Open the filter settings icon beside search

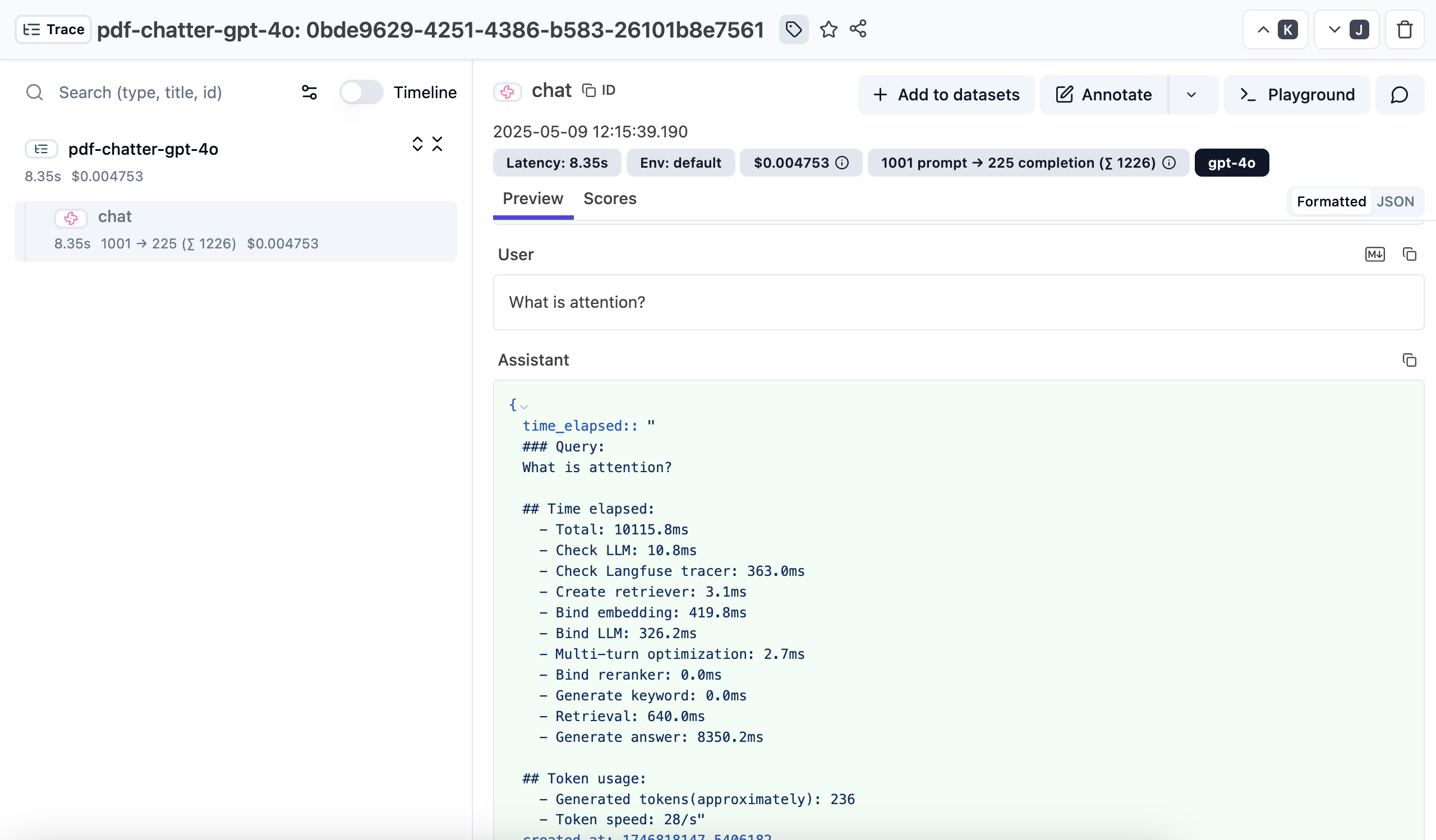tap(309, 93)
